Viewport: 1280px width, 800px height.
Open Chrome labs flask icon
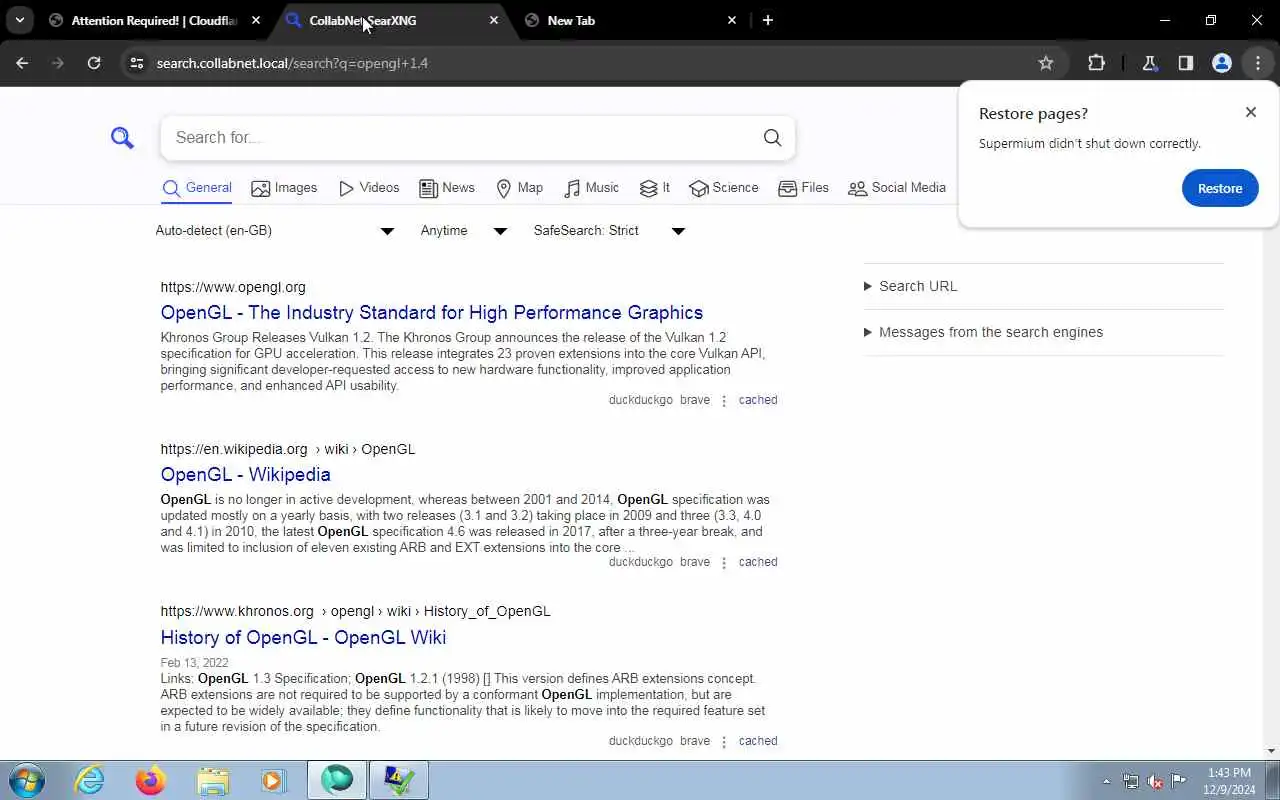[1150, 63]
